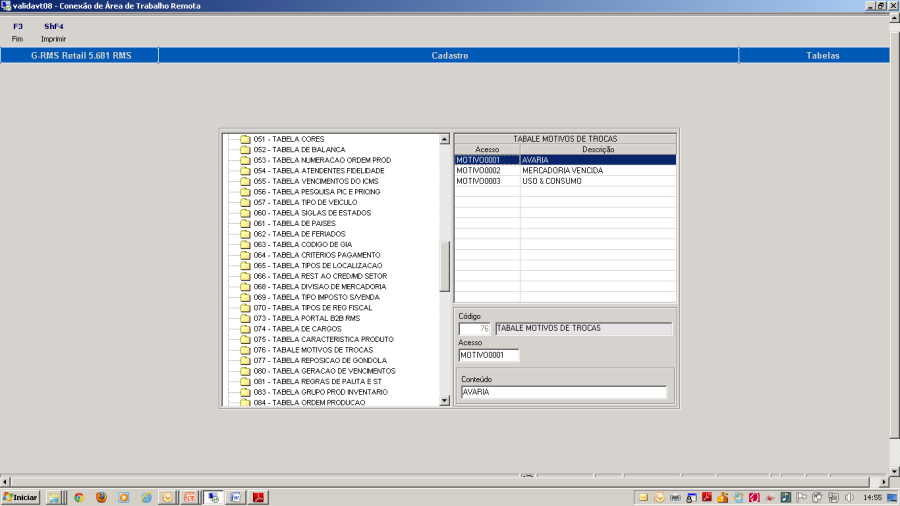Launch Google Chrome from taskbar
Viewport: 900px width, 506px height.
click(x=79, y=497)
